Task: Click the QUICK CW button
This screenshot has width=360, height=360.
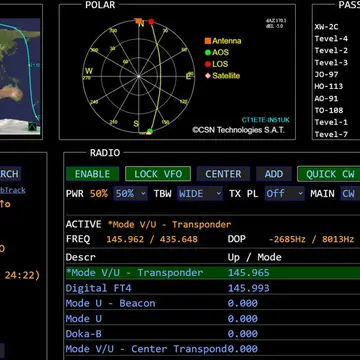Action: (329, 174)
